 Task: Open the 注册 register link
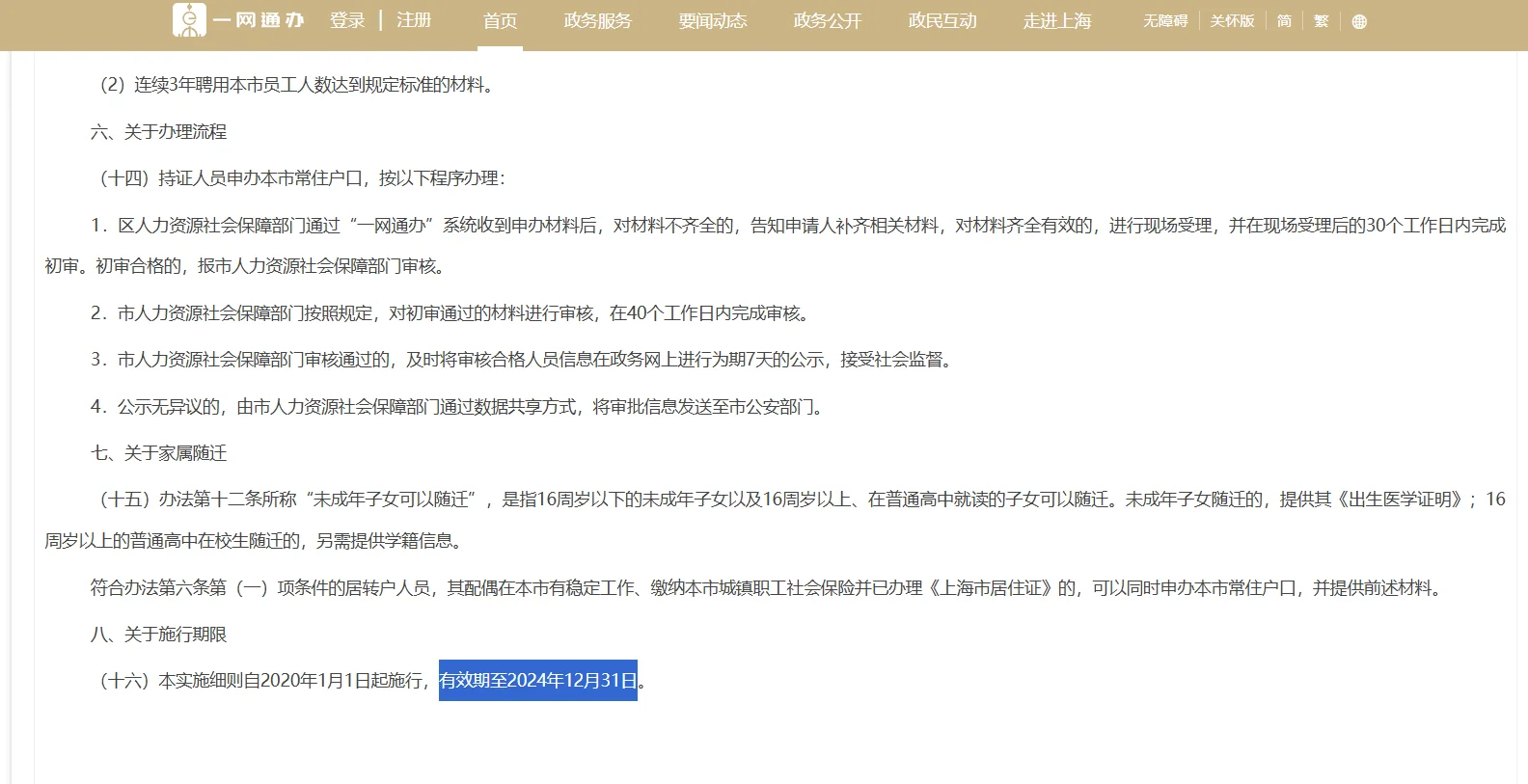[414, 20]
